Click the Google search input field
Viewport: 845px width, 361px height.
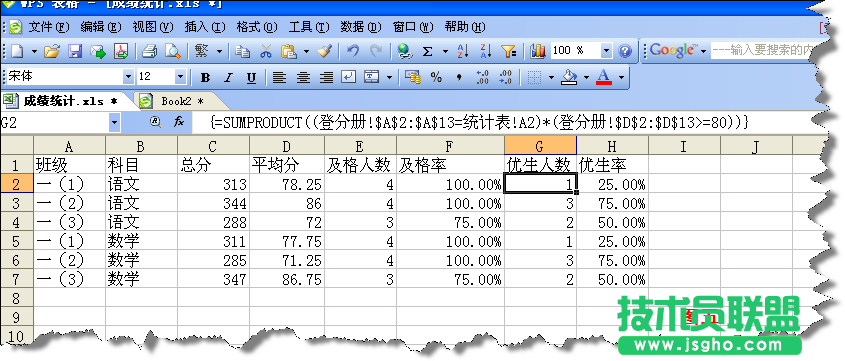click(765, 51)
